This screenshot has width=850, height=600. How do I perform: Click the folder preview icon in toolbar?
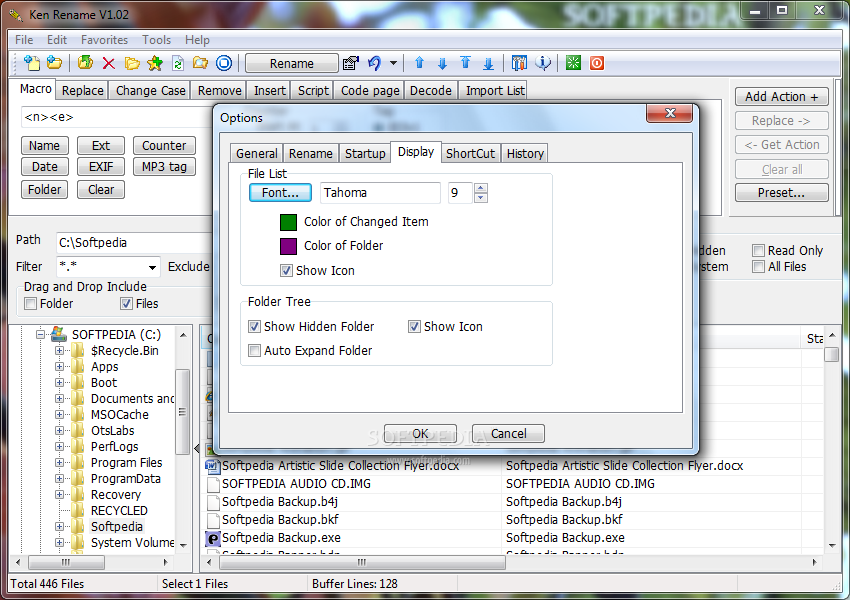point(201,63)
